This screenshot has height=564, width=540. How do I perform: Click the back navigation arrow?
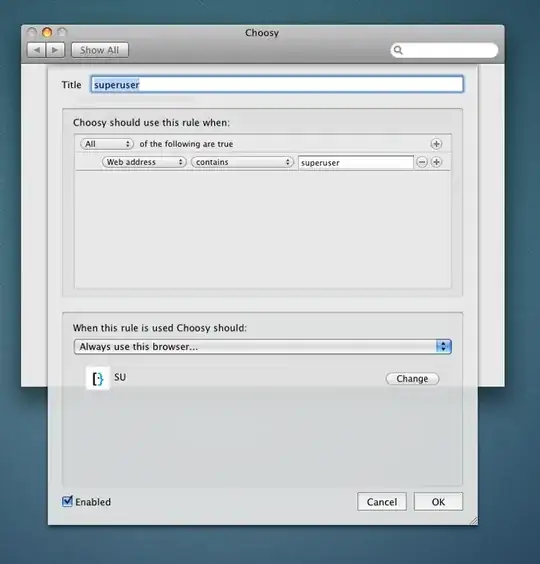[36, 50]
